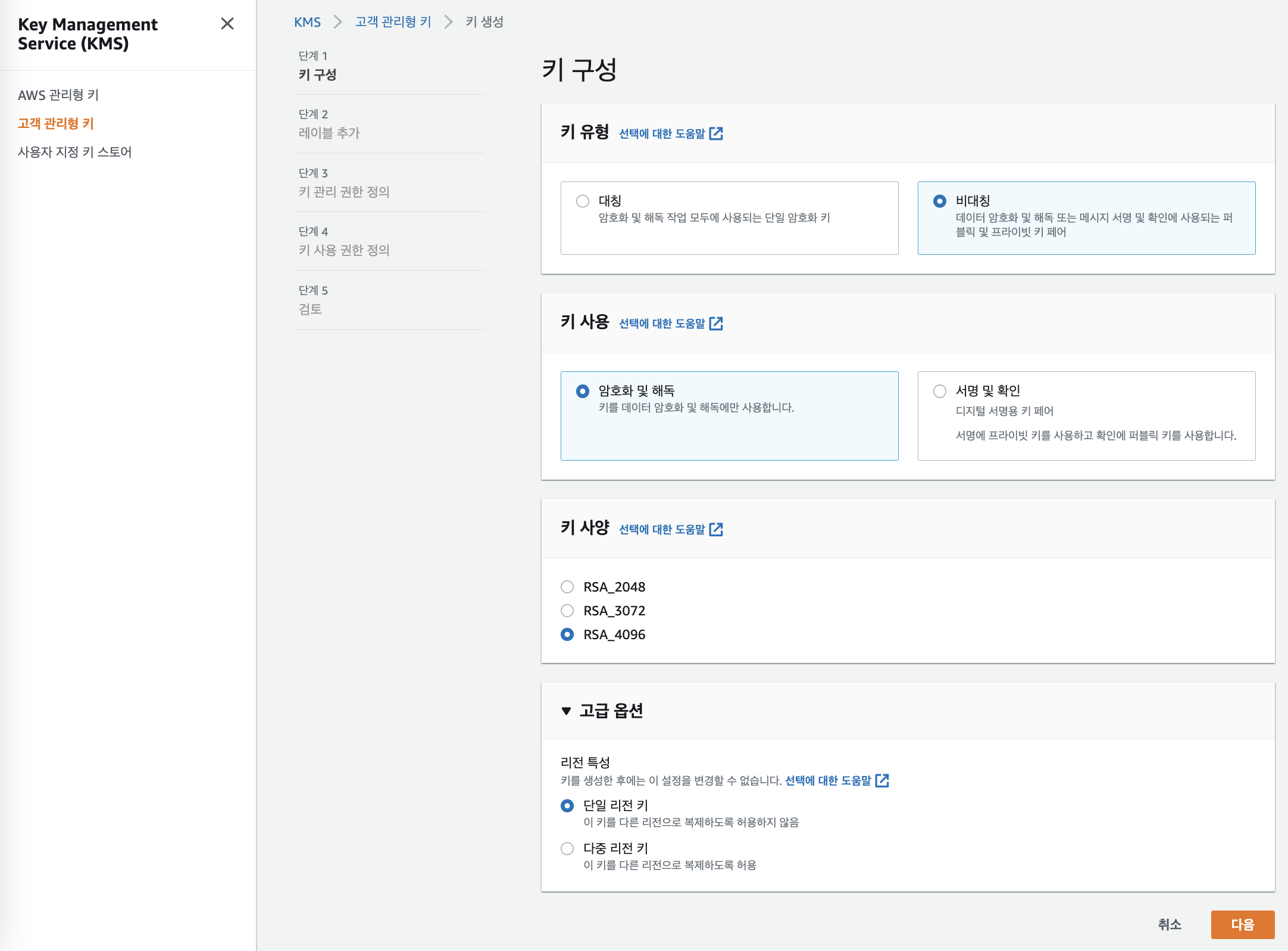Click the 다음 button
Viewport: 1288px width, 951px height.
pyautogui.click(x=1242, y=924)
